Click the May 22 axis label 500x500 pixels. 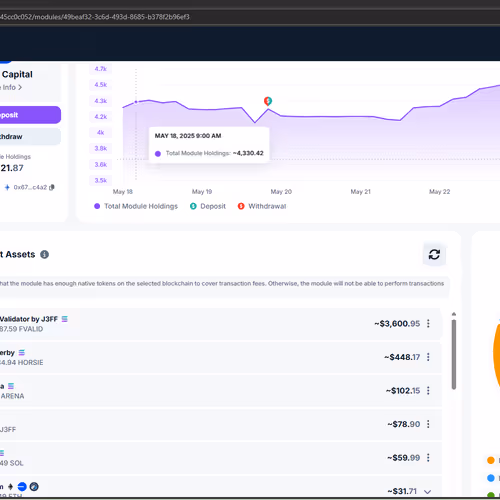tap(439, 192)
